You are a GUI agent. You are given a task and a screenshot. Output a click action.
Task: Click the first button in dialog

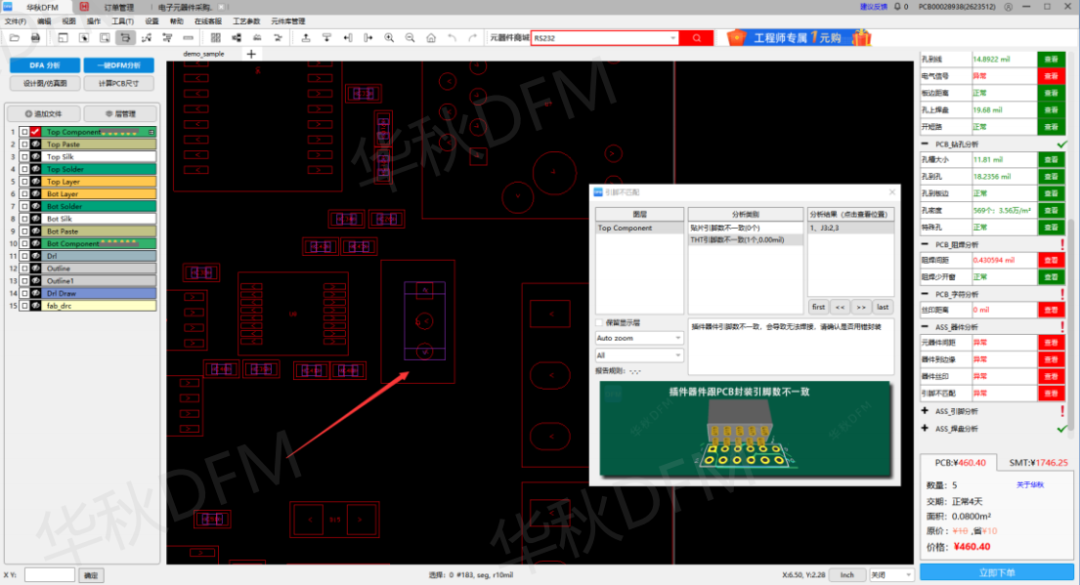[818, 307]
